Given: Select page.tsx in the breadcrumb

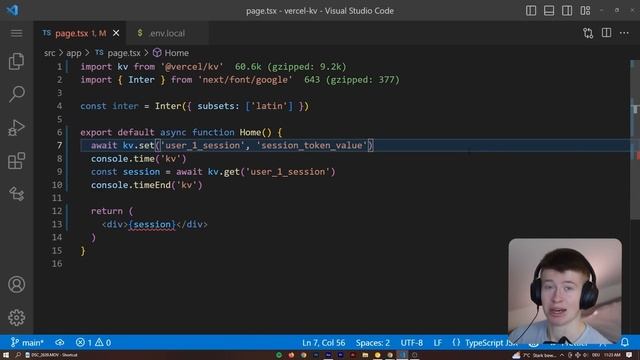Looking at the screenshot, I should tap(124, 53).
